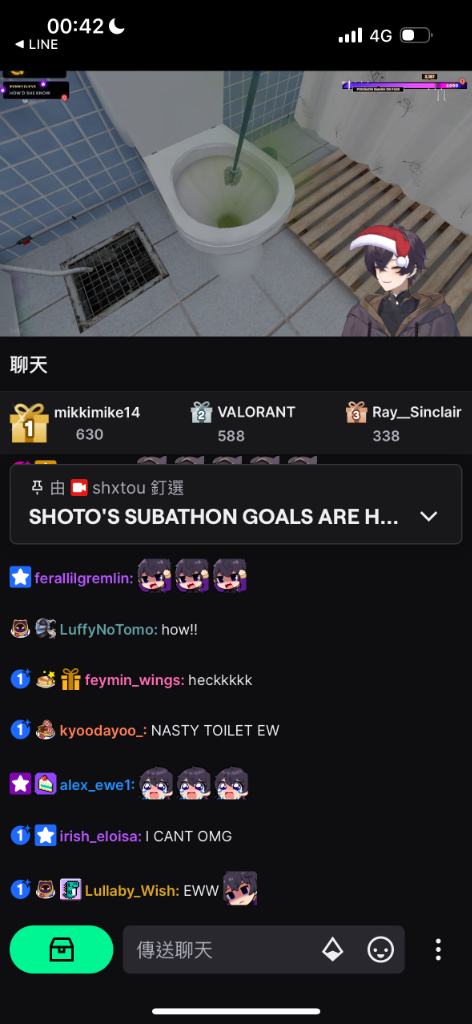The width and height of the screenshot is (472, 1024).
Task: Tap the 聊天 chat header
Action: [29, 365]
